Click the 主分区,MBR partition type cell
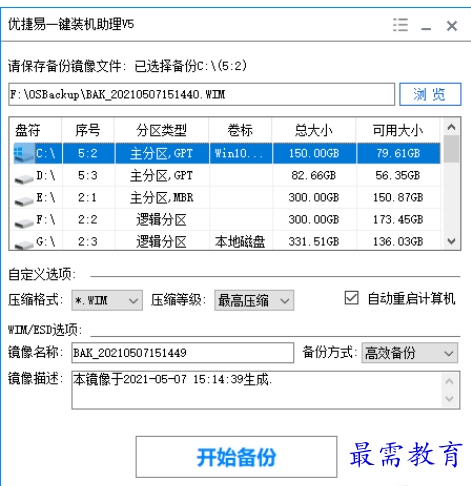Viewport: 471px width, 486px height. (x=162, y=197)
